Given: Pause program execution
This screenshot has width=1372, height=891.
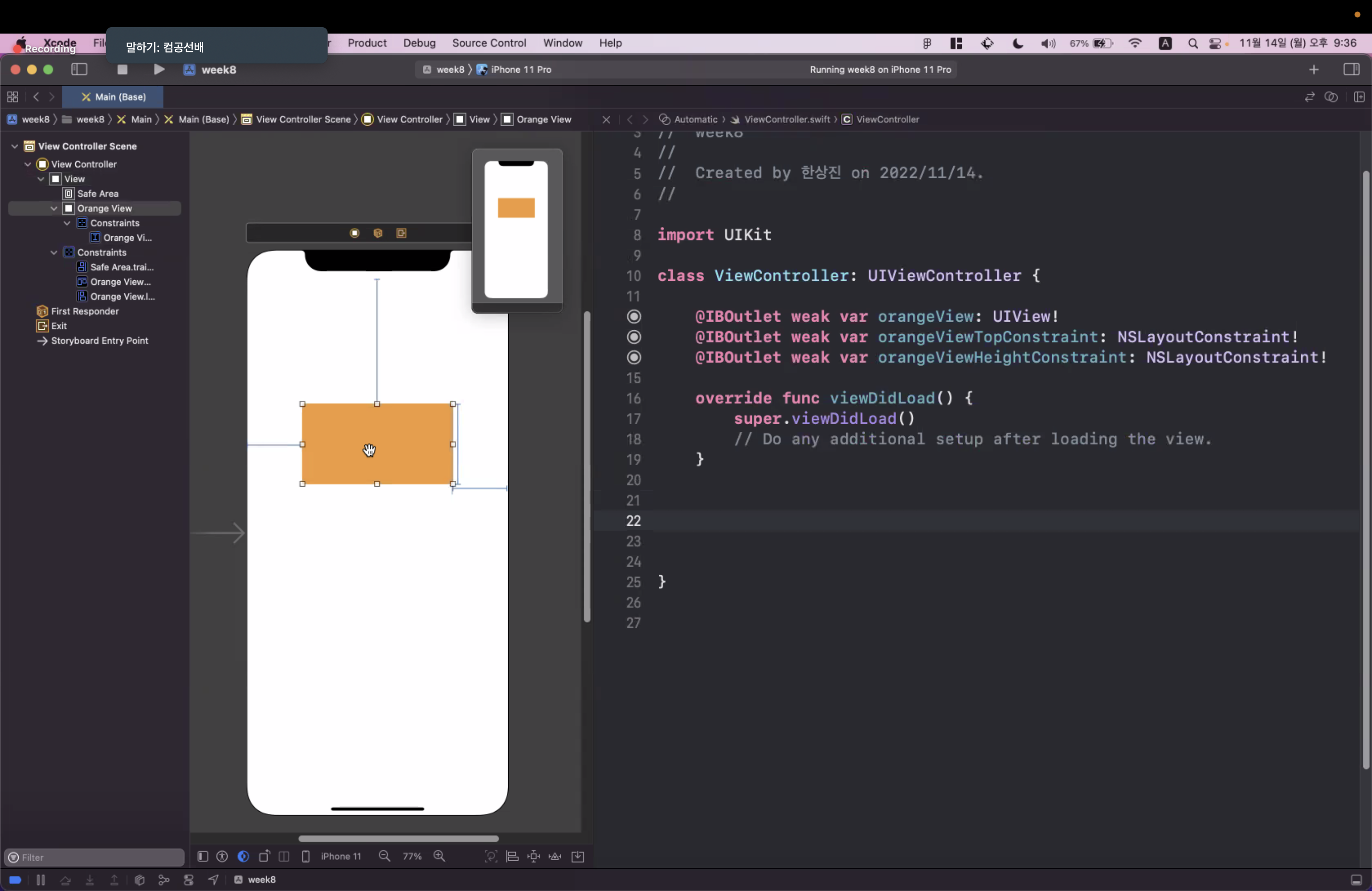Looking at the screenshot, I should 40,880.
